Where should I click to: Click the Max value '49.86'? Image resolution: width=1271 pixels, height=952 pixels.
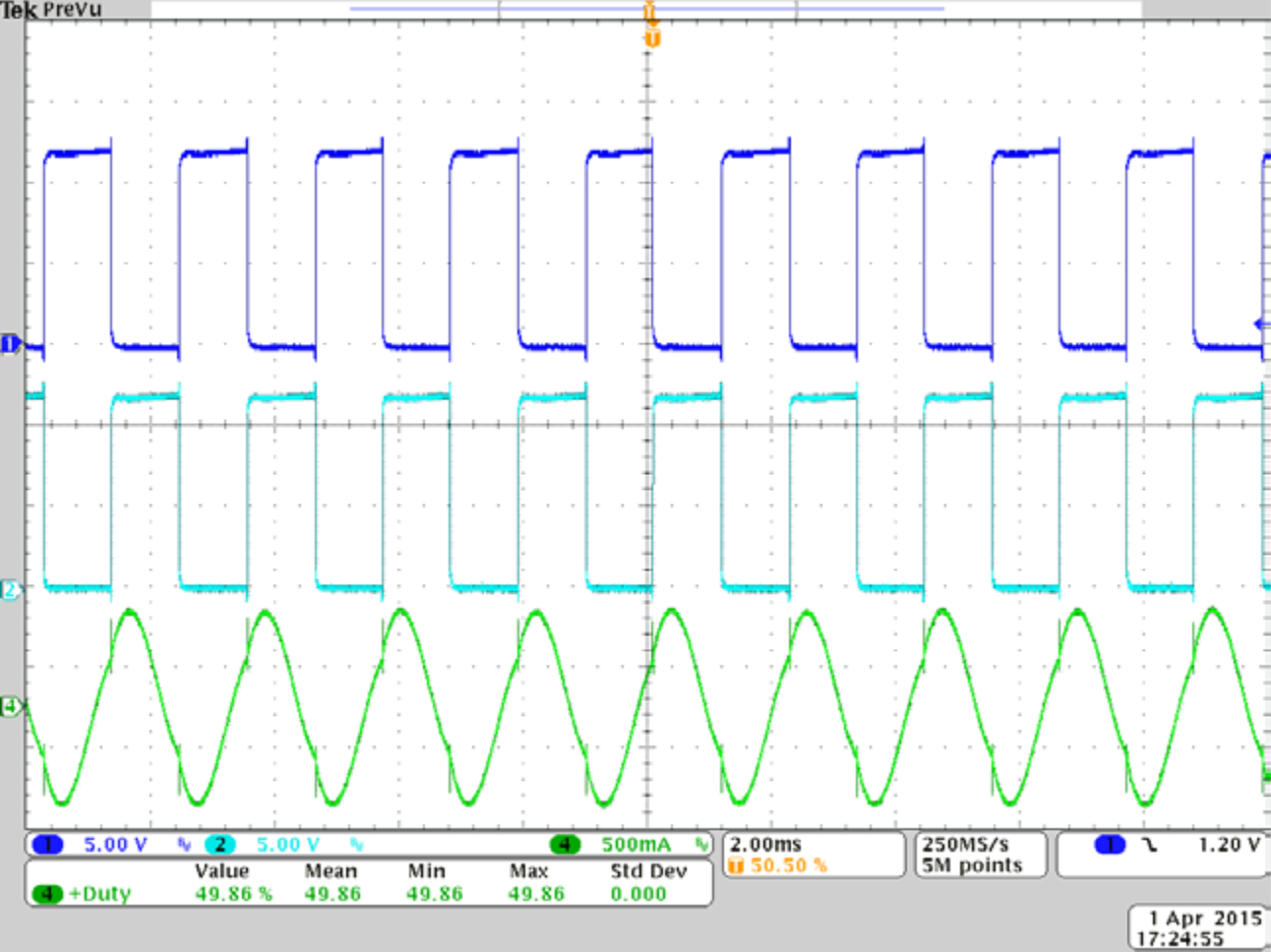pyautogui.click(x=536, y=893)
